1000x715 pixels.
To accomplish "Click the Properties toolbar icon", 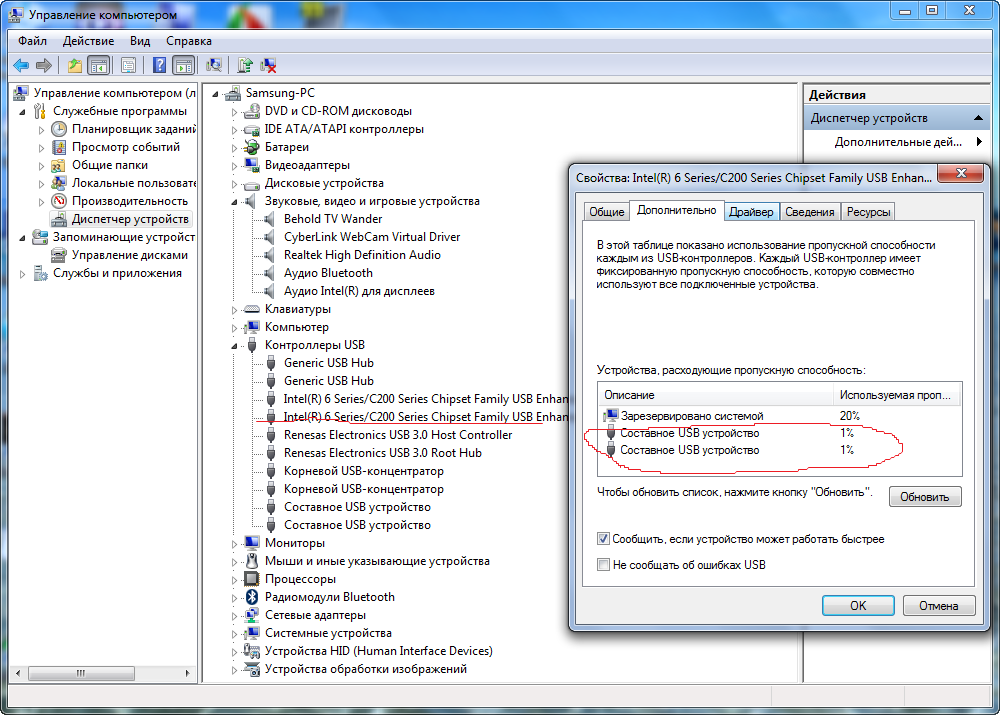I will [128, 66].
